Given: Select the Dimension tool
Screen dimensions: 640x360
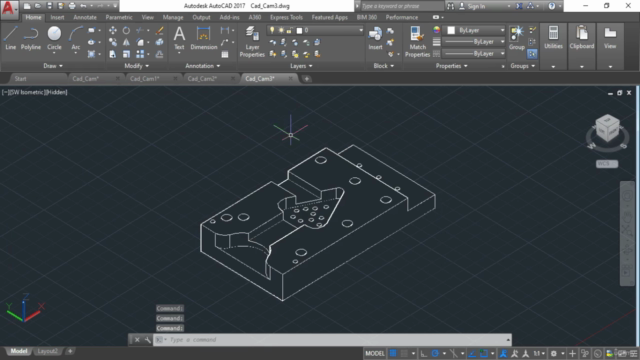Looking at the screenshot, I should point(203,38).
